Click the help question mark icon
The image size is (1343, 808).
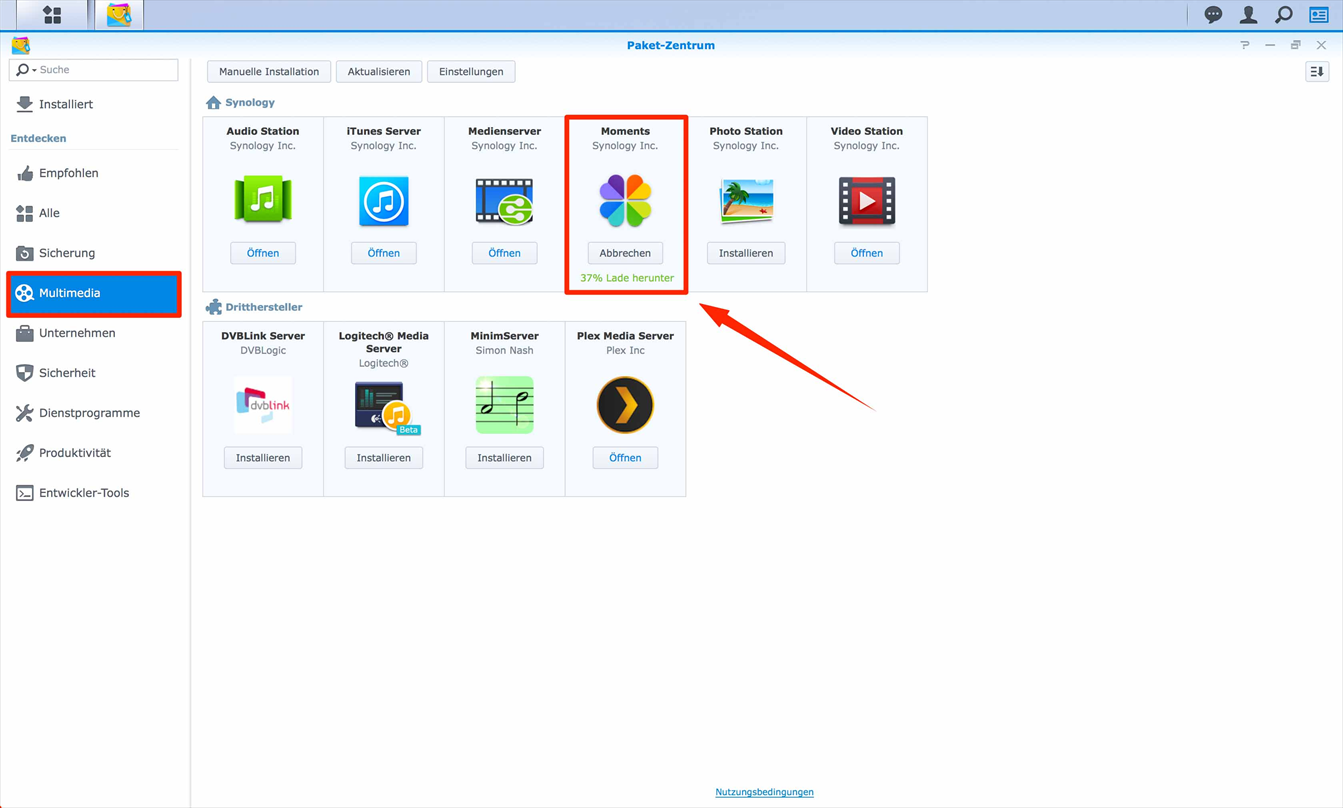(1245, 45)
